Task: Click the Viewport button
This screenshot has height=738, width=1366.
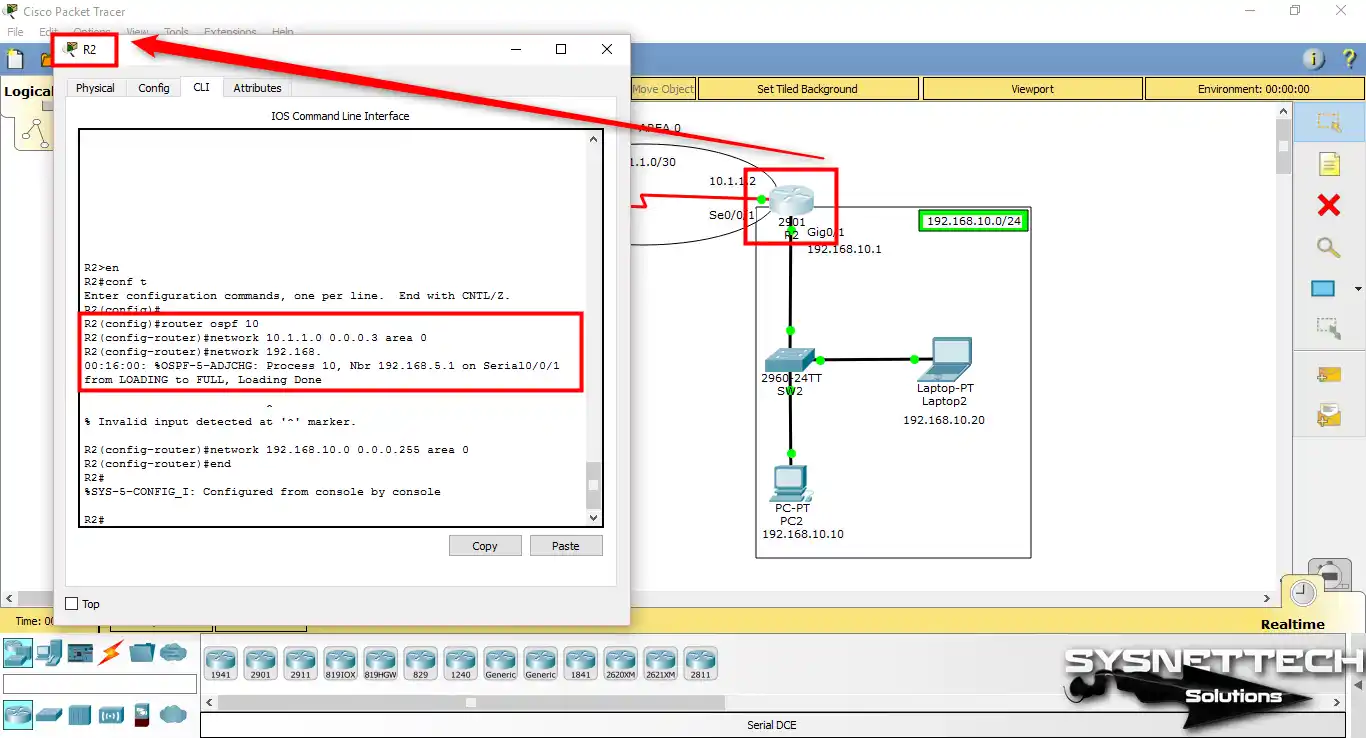Action: pyautogui.click(x=1032, y=89)
